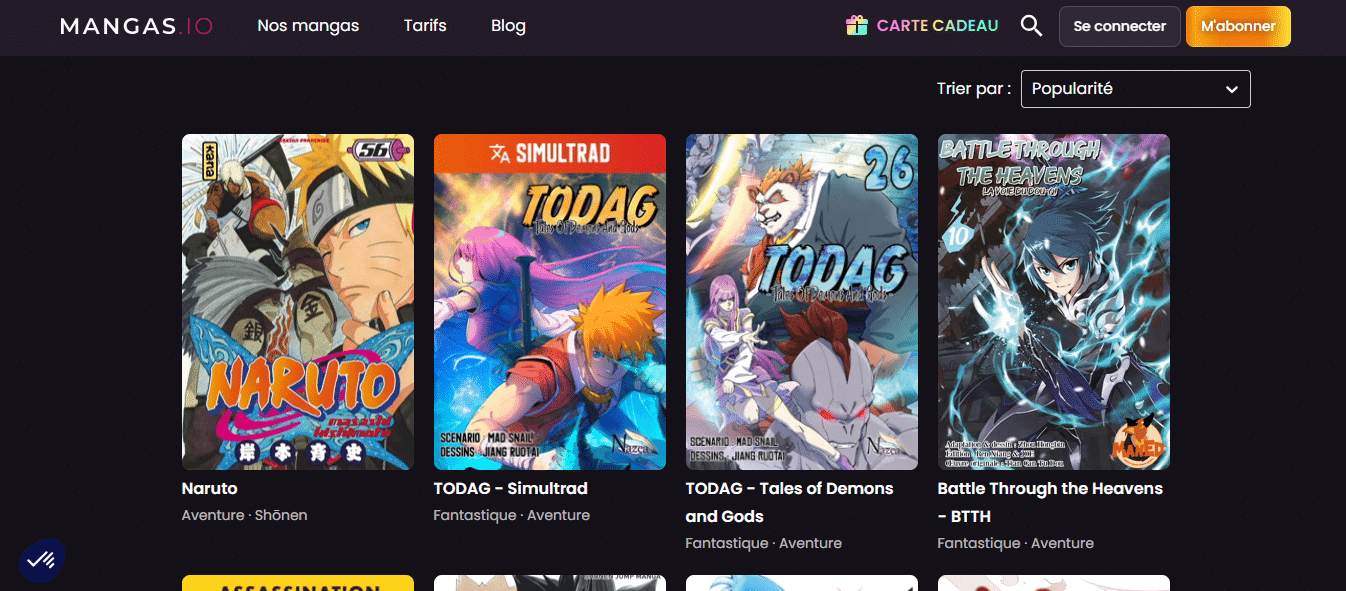Image resolution: width=1346 pixels, height=591 pixels.
Task: Click the M'abonner button
Action: 1238,27
